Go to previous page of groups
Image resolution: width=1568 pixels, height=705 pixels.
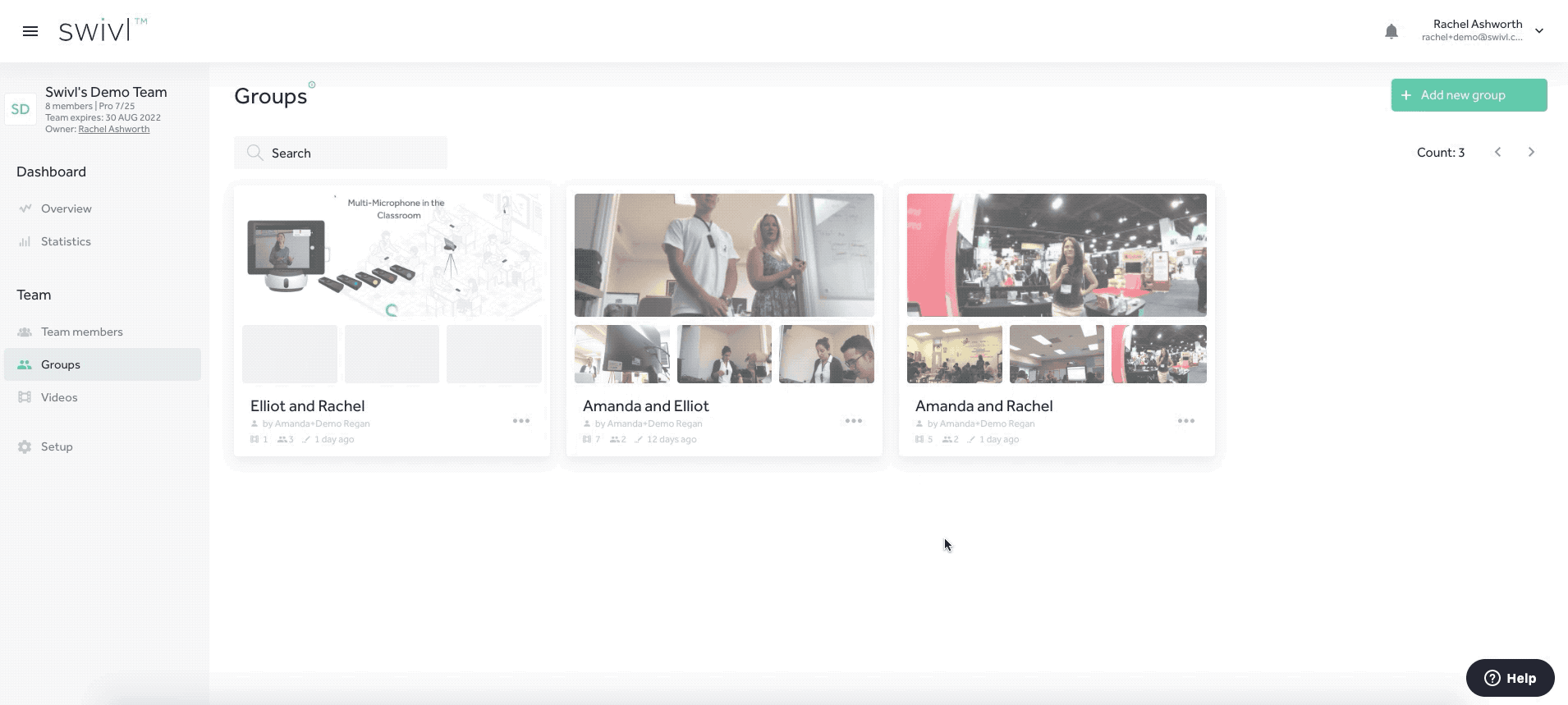pyautogui.click(x=1497, y=153)
